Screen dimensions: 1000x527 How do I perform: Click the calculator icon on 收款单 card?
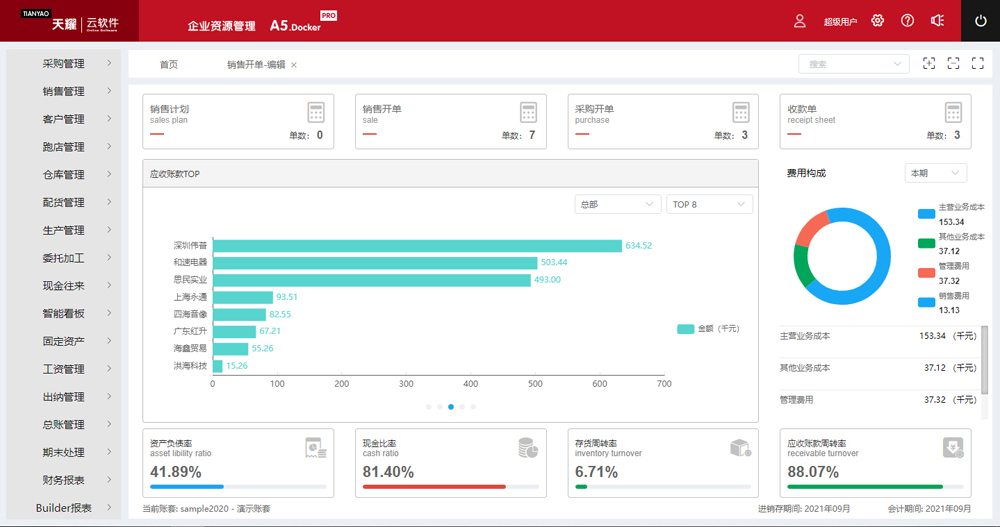click(x=953, y=112)
